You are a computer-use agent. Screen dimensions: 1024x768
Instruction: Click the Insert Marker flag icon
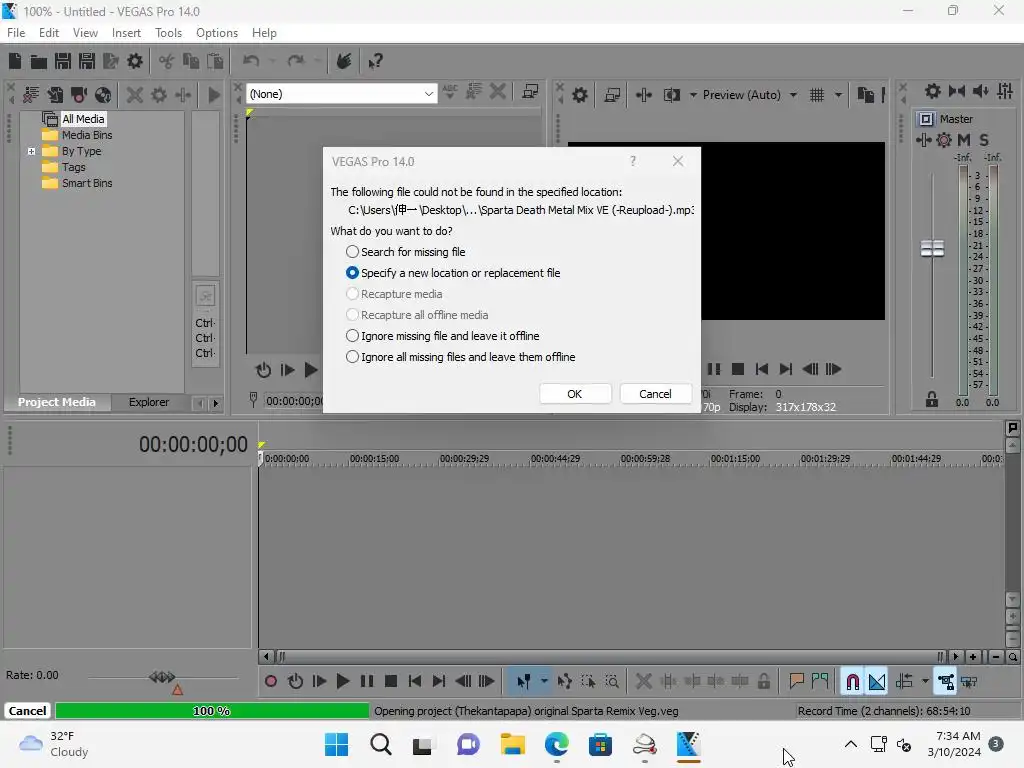pyautogui.click(x=796, y=681)
